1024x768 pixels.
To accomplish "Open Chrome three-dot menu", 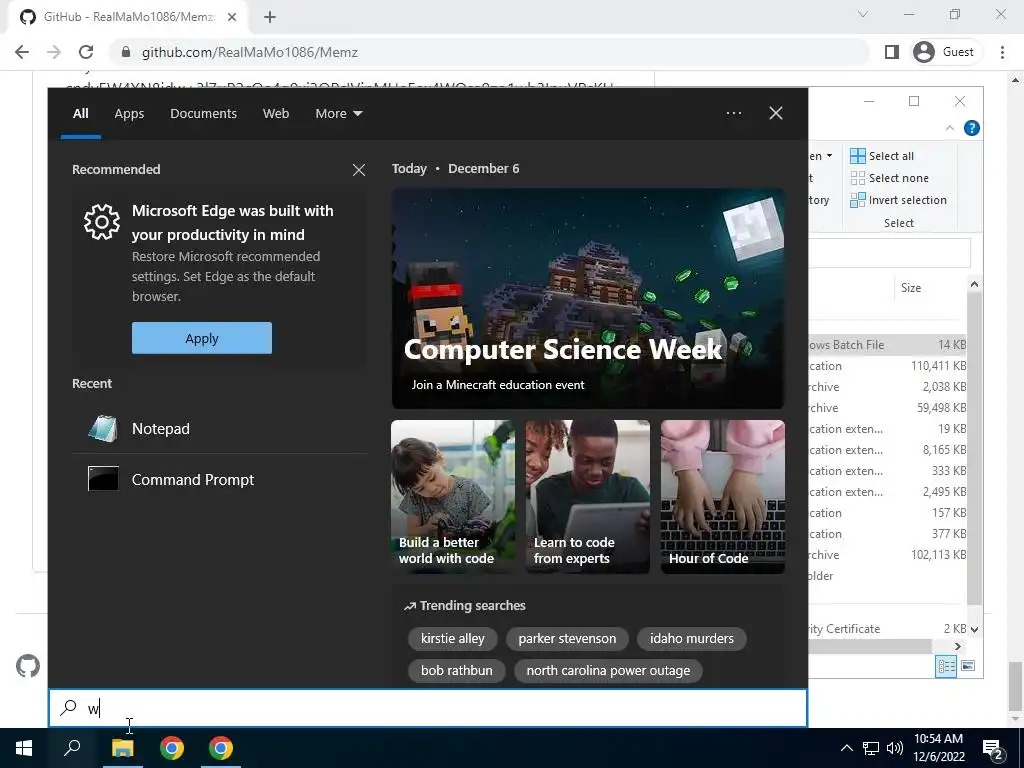I will 1002,52.
